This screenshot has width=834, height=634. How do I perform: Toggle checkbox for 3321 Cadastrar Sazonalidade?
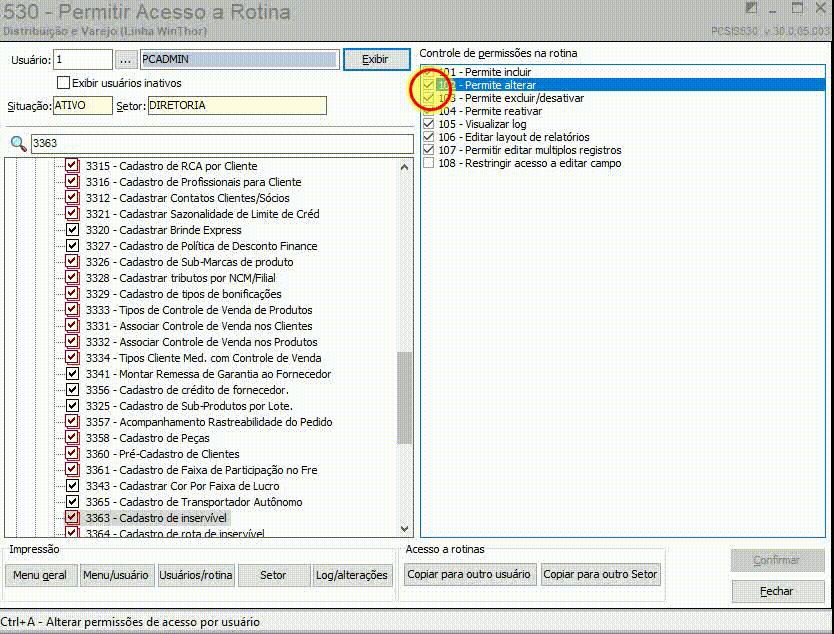click(x=72, y=214)
